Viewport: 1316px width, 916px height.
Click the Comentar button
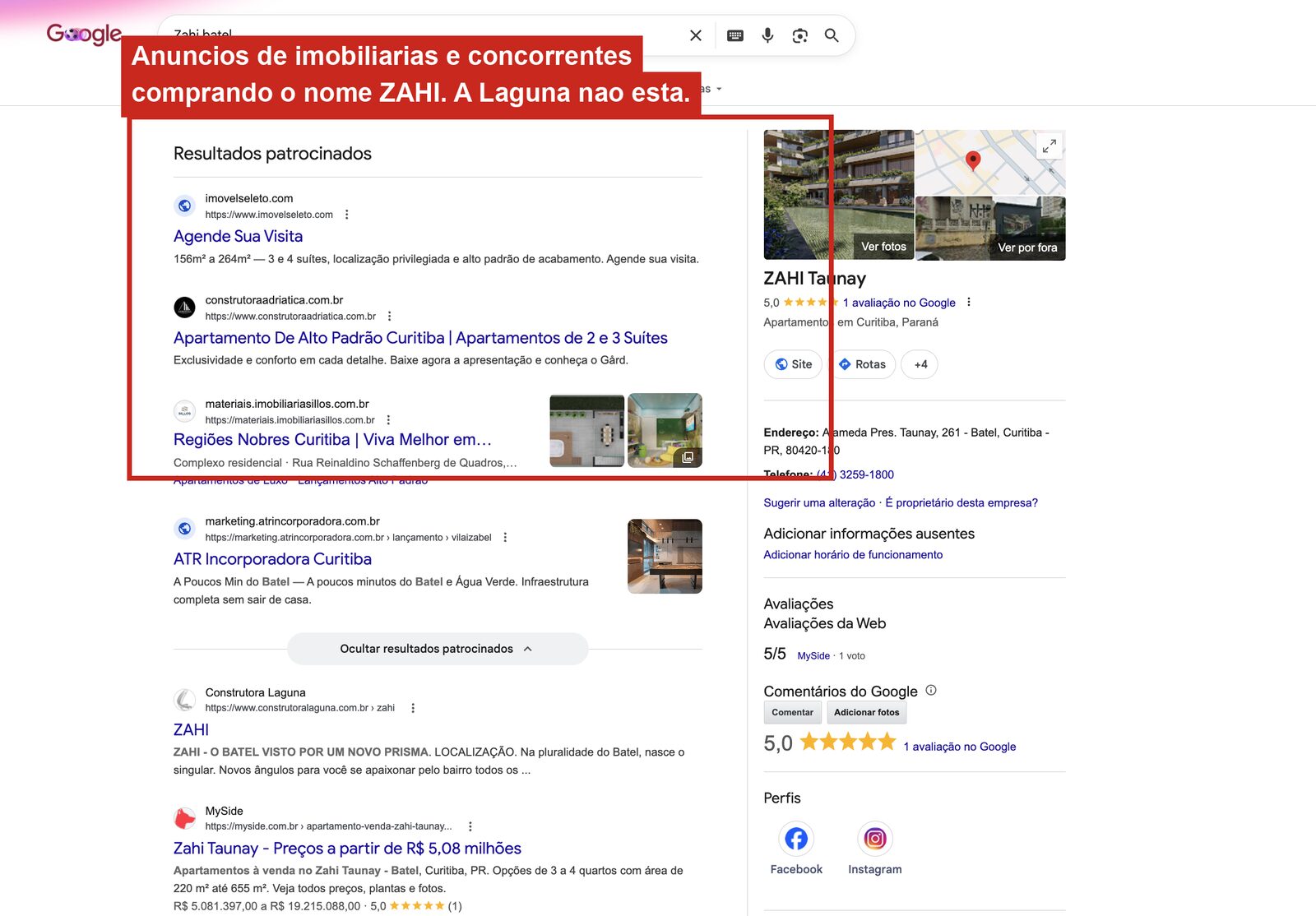(792, 713)
